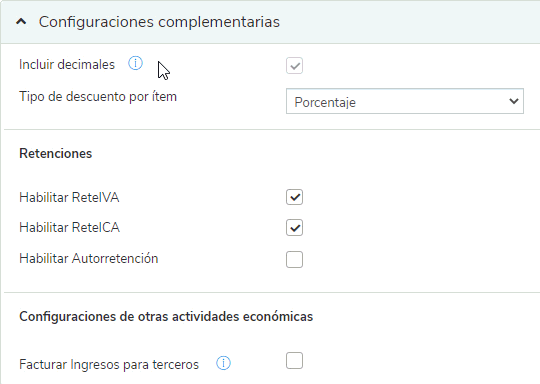Select the Habilitar ReteICA label
This screenshot has height=384, width=540.
coord(70,228)
